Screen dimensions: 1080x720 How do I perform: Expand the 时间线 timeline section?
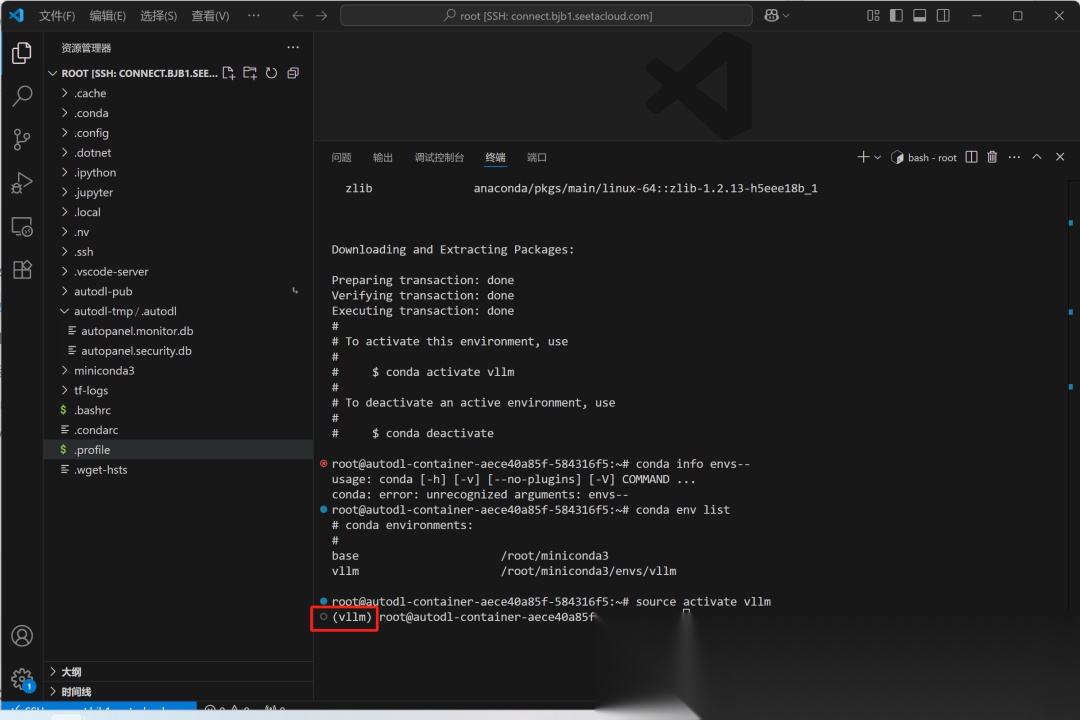(178, 691)
